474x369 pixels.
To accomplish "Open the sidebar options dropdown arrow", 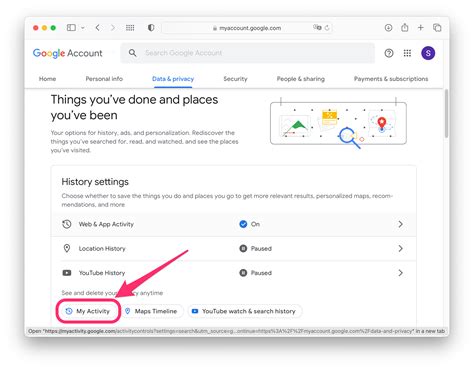I will click(83, 28).
